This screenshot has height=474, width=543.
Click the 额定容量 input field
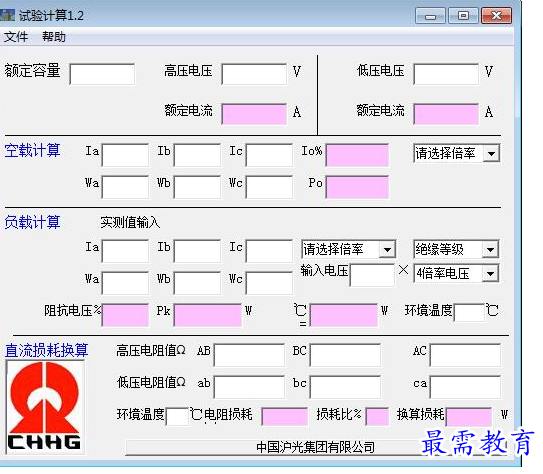coord(102,74)
